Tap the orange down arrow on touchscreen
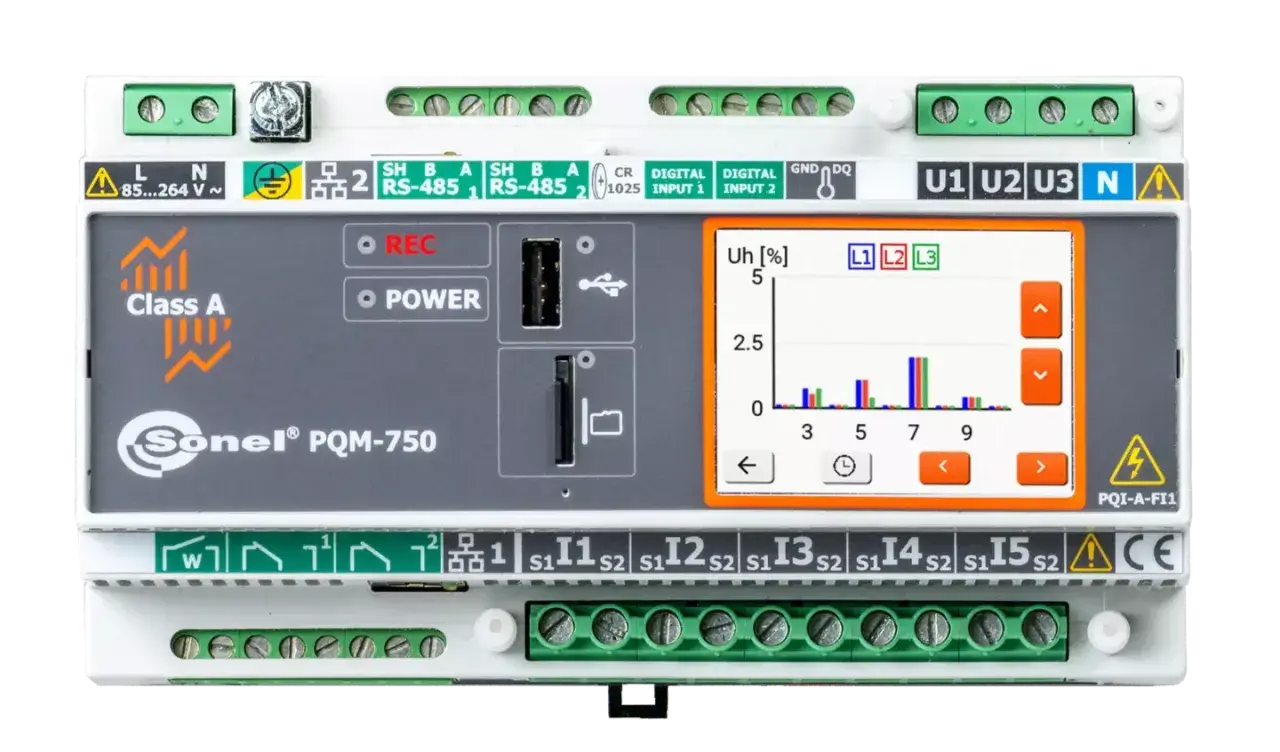The width and height of the screenshot is (1280, 752). click(x=1041, y=376)
